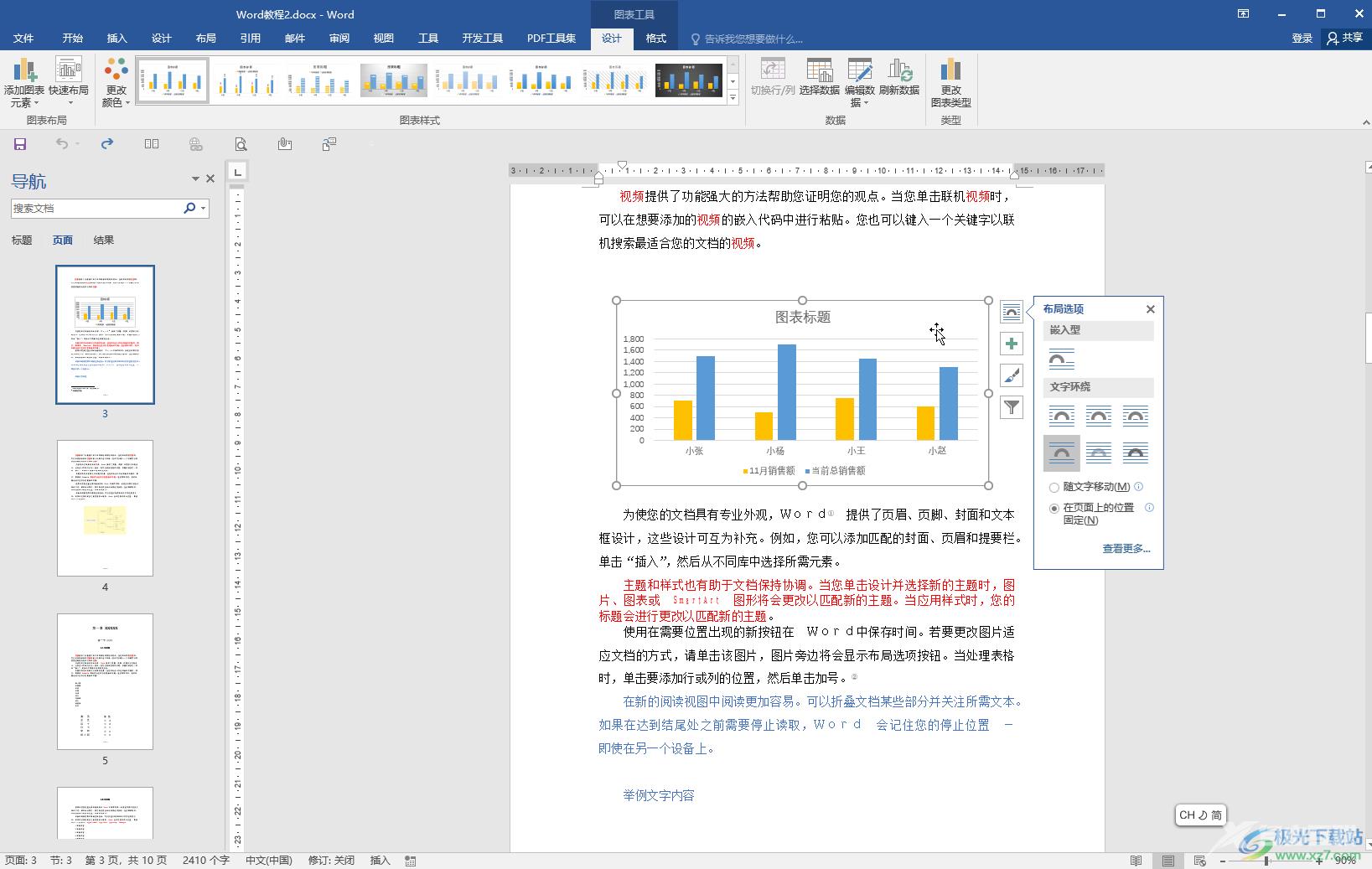
Task: Apply the dark black chart style thumbnail
Action: point(688,80)
